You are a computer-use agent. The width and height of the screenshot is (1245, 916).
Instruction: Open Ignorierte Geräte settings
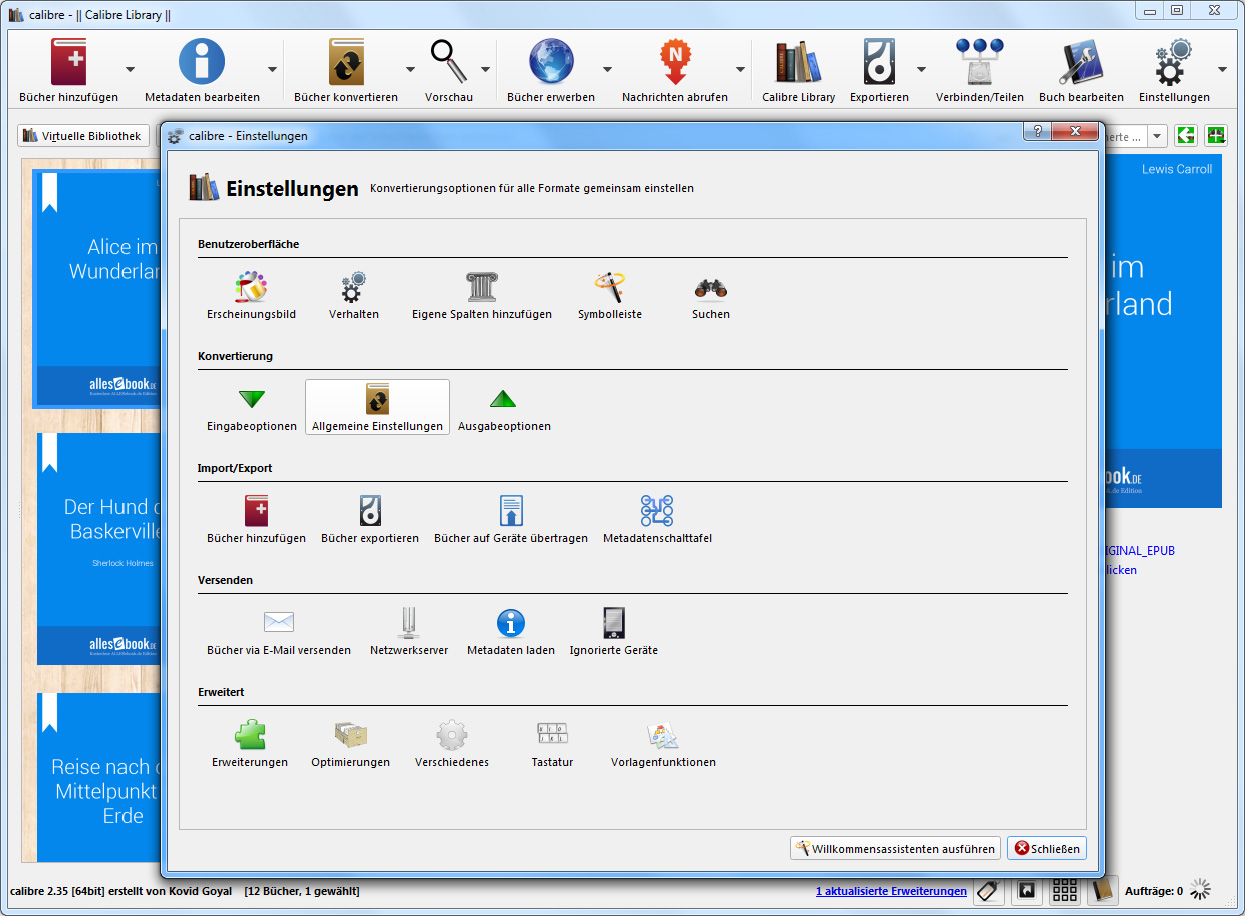(614, 632)
